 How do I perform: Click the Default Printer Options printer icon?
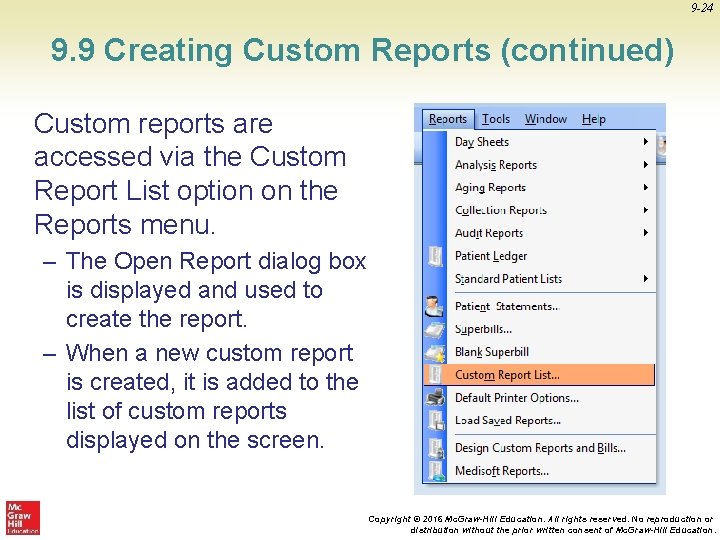[x=435, y=397]
